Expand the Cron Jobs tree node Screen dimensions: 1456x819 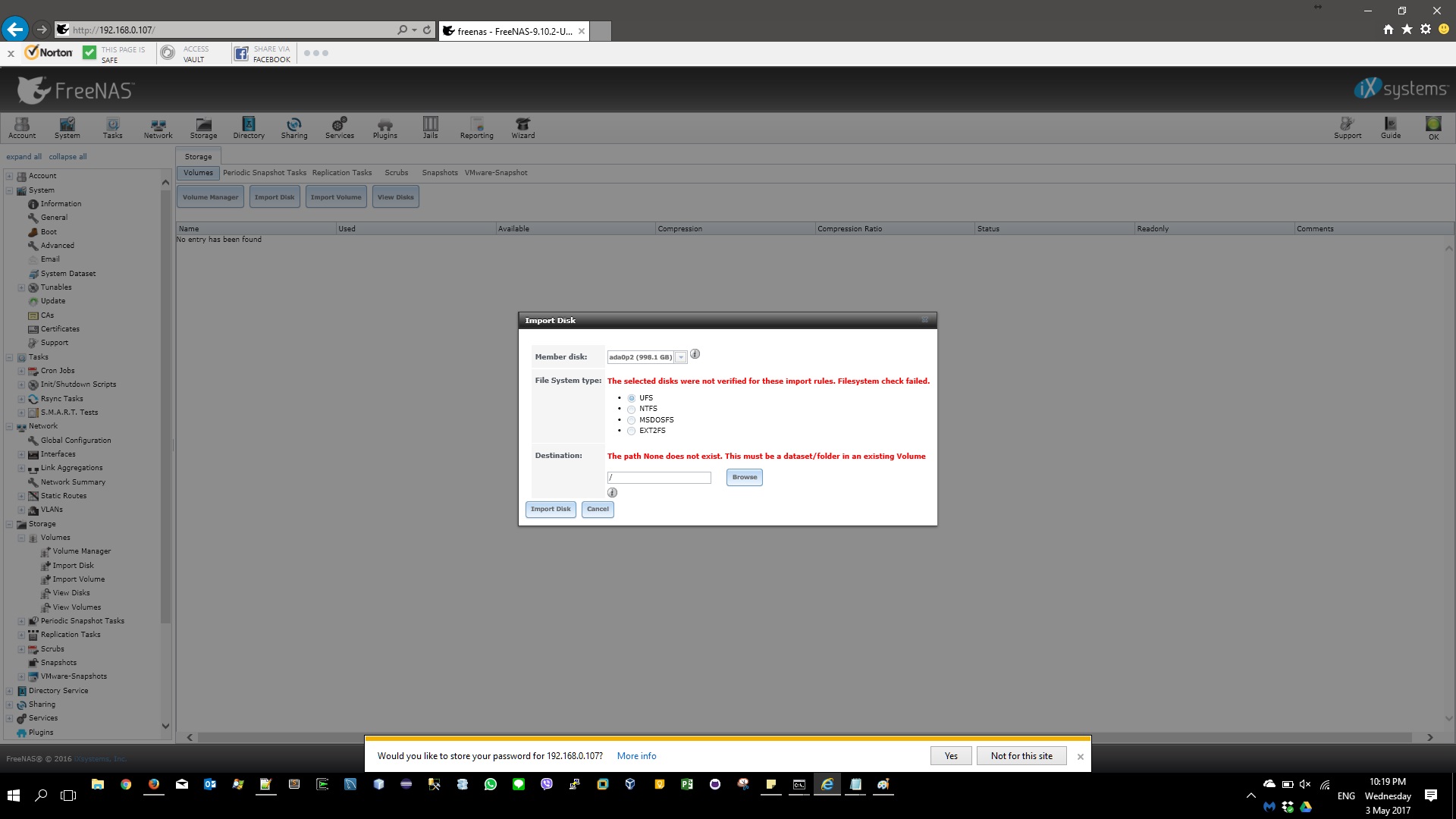coord(21,371)
